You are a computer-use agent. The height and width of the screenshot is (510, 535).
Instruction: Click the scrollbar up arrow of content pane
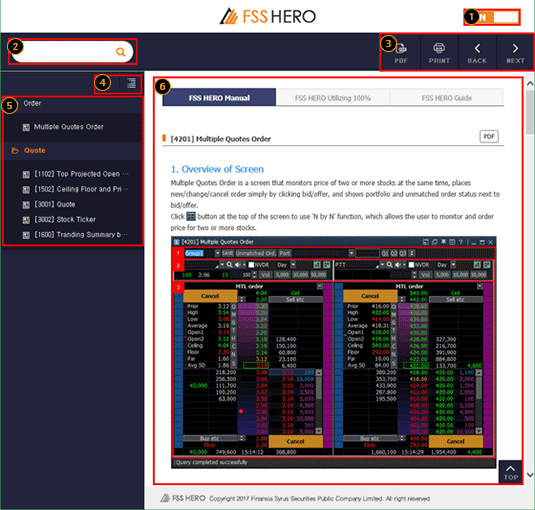coord(530,83)
